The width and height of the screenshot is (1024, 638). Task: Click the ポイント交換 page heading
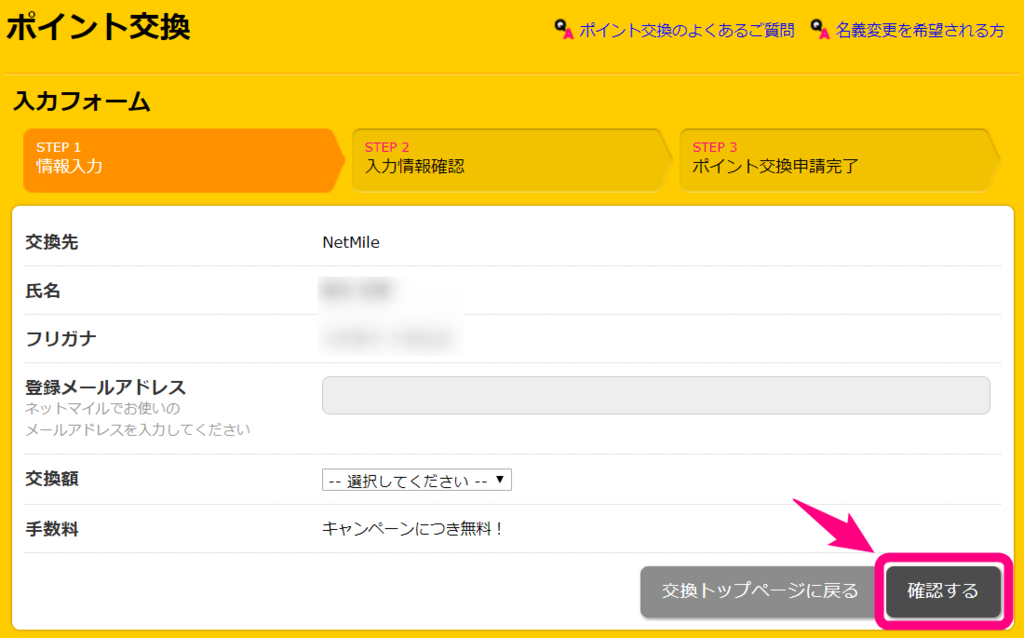click(98, 27)
